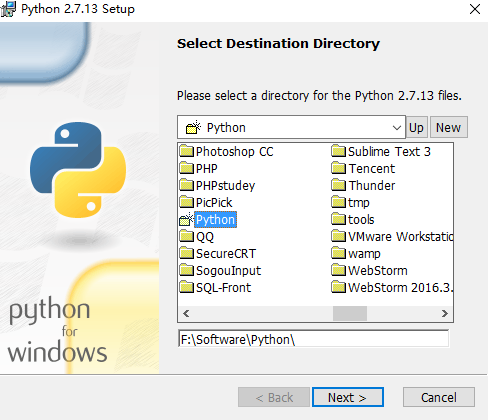488x420 pixels.
Task: Select the tmp folder name
Action: click(x=359, y=203)
